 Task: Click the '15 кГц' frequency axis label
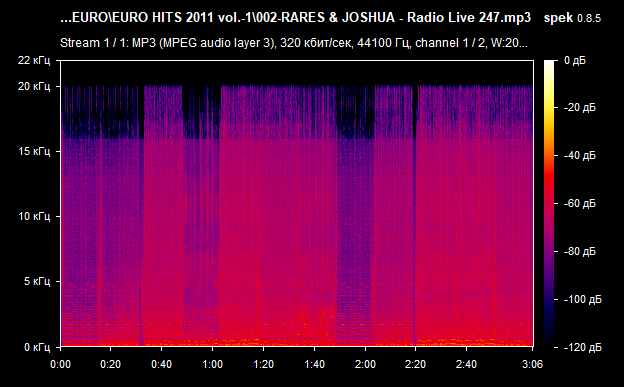(x=34, y=151)
